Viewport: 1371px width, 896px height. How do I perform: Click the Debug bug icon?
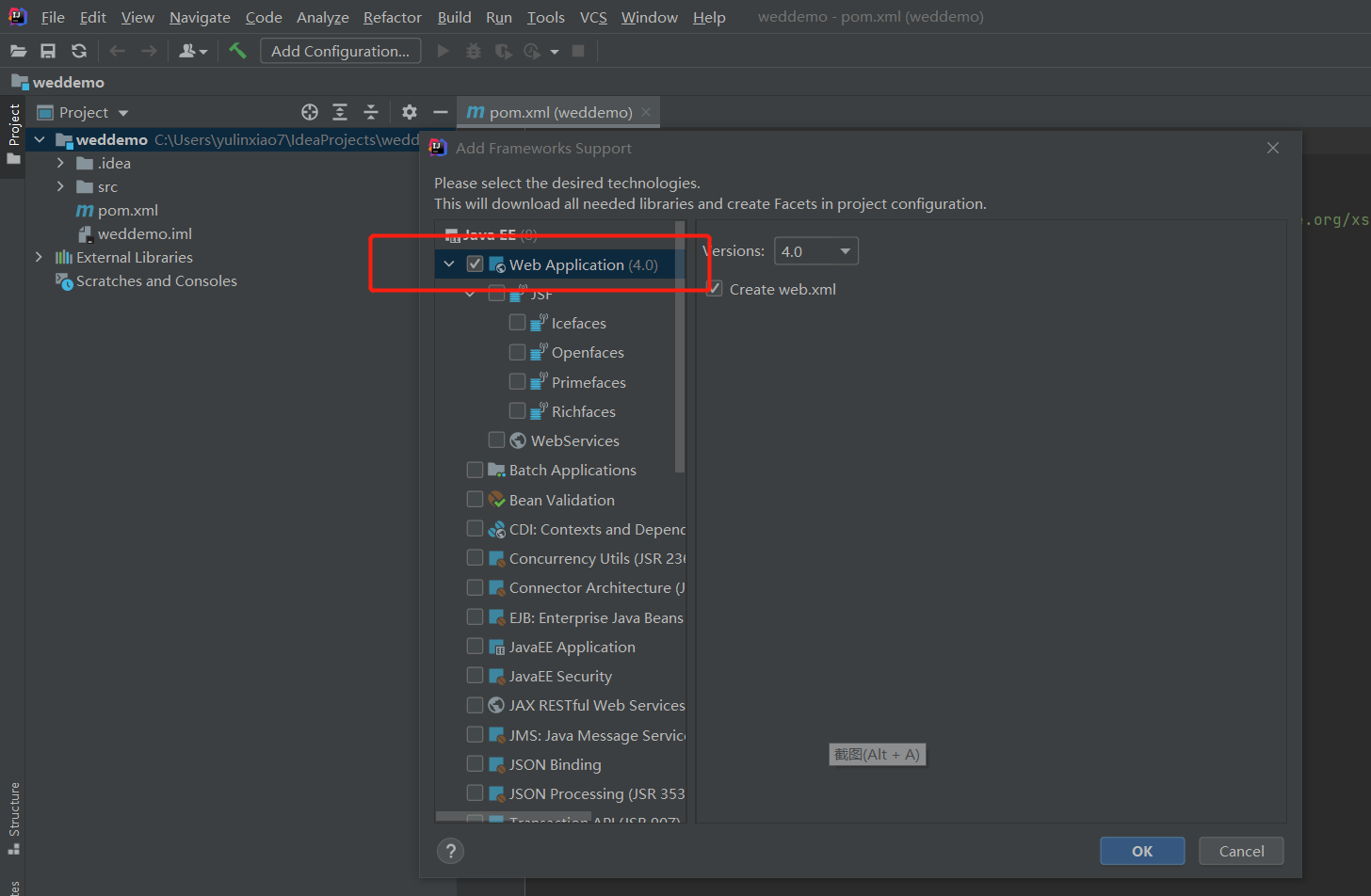coord(474,51)
